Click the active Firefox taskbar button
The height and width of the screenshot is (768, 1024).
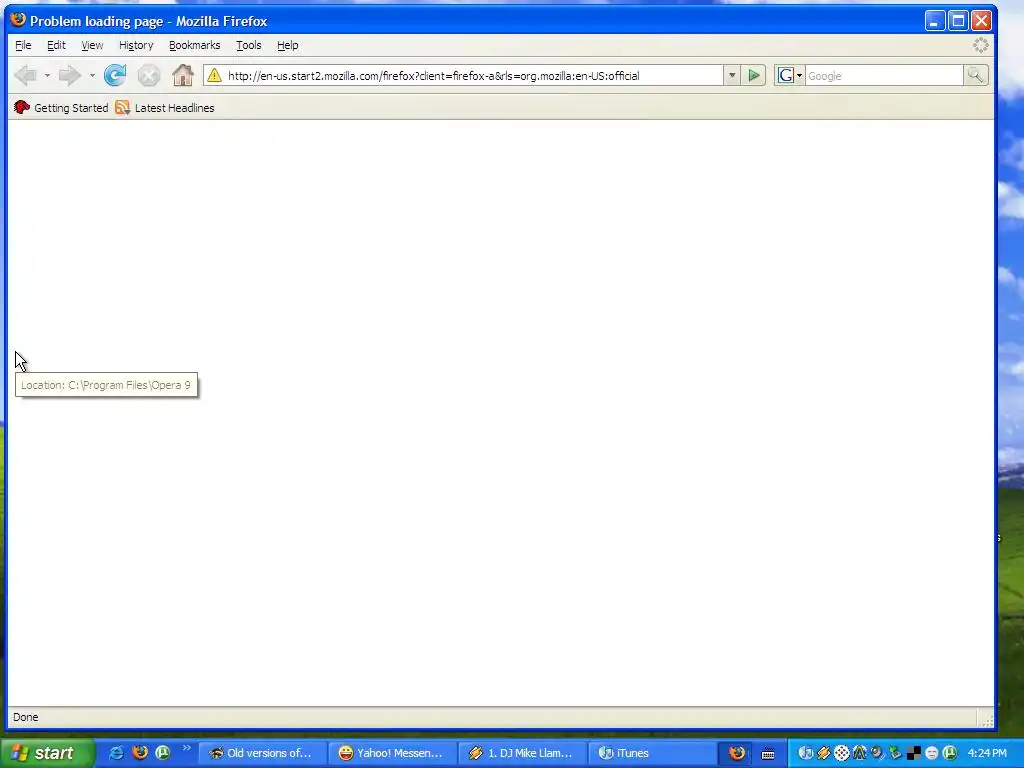pyautogui.click(x=737, y=753)
